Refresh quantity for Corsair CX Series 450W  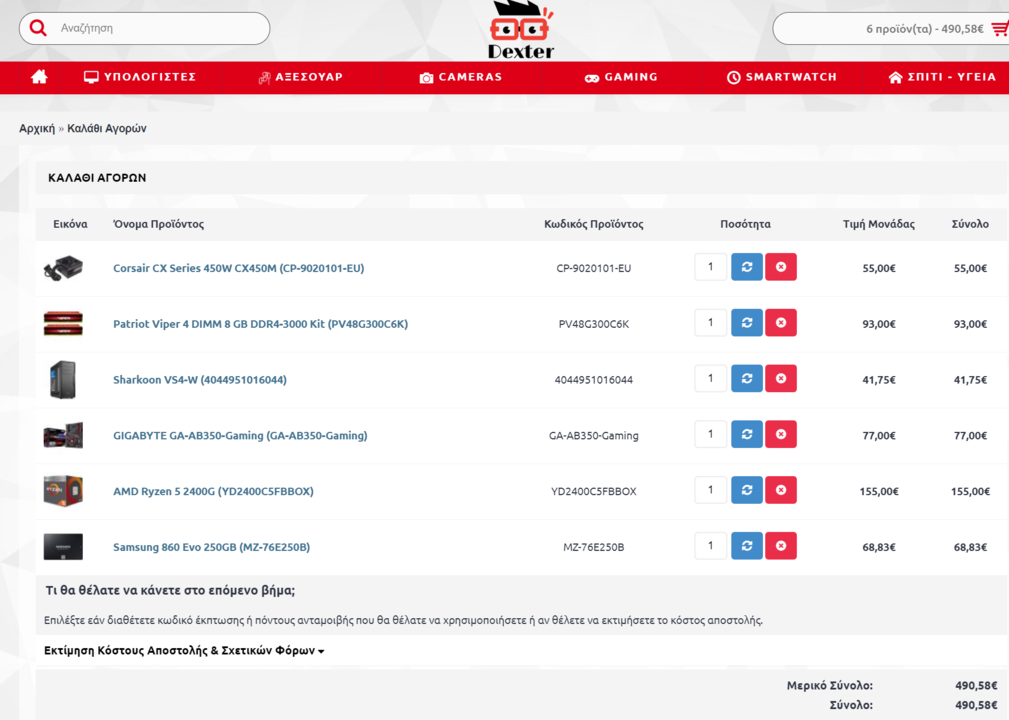click(x=746, y=267)
